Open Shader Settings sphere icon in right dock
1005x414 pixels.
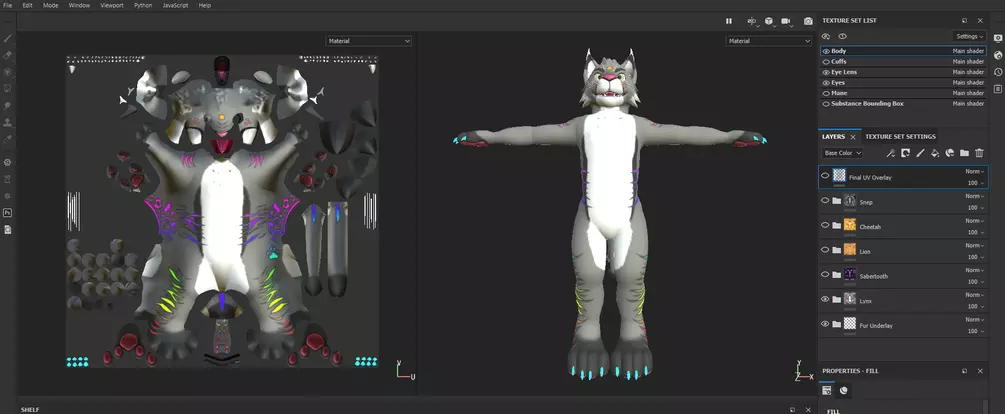(998, 55)
